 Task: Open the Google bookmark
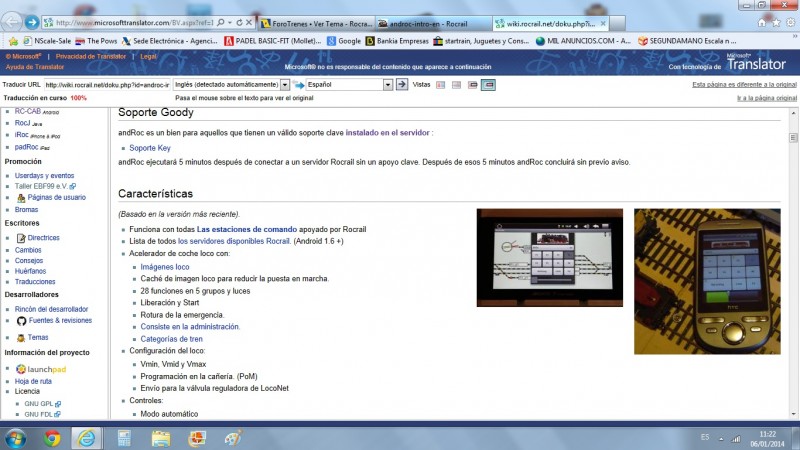pyautogui.click(x=344, y=41)
